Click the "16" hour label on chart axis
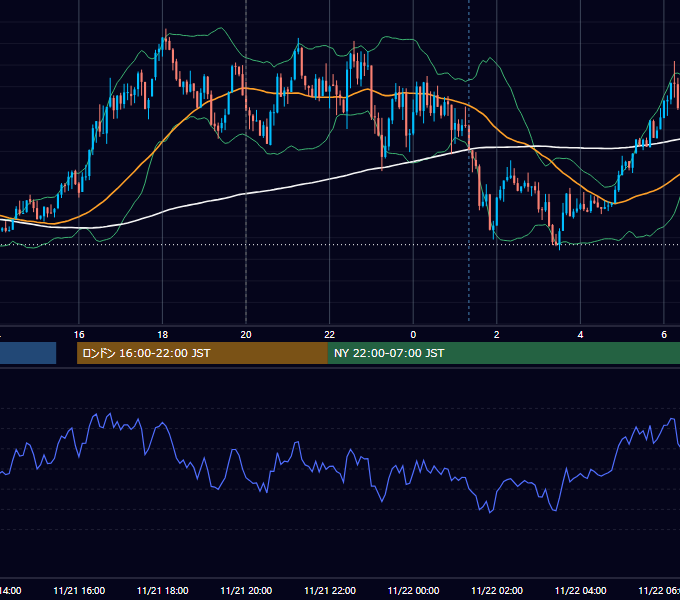The width and height of the screenshot is (680, 600). 79,335
